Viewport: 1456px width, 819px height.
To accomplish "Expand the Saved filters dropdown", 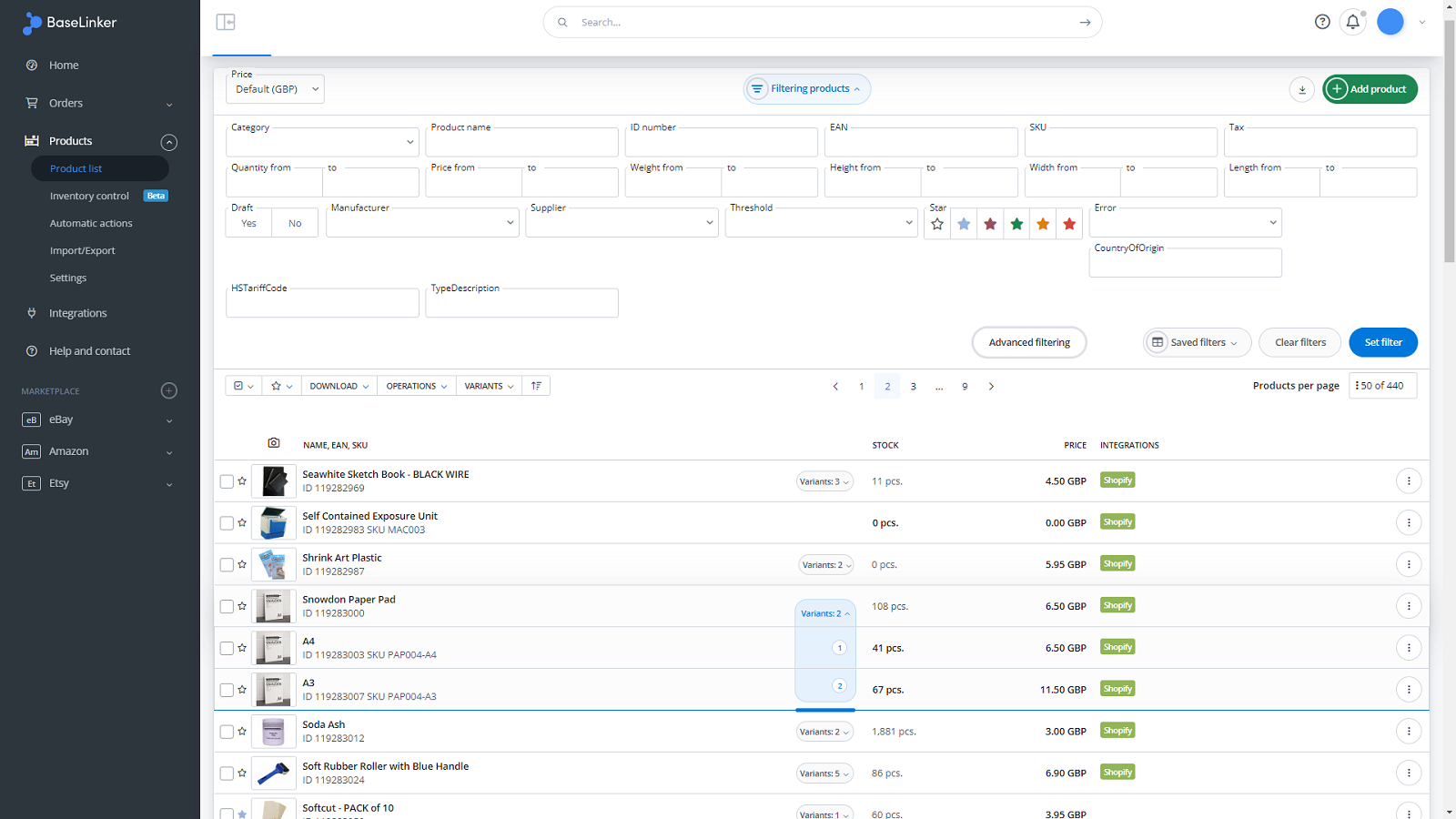I will coord(1197,343).
